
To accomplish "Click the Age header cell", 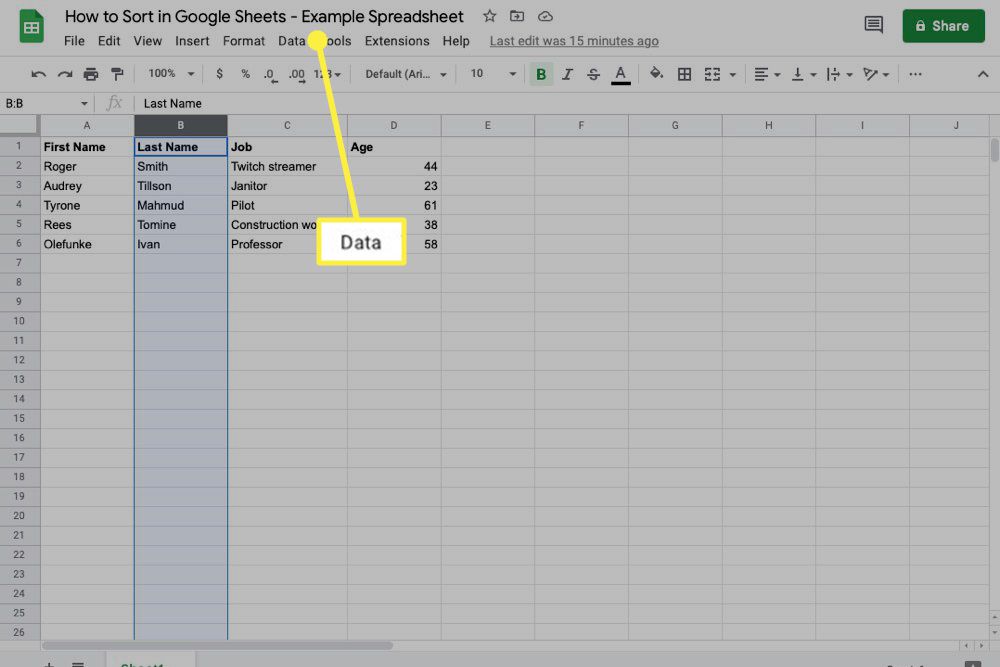I will [x=394, y=147].
